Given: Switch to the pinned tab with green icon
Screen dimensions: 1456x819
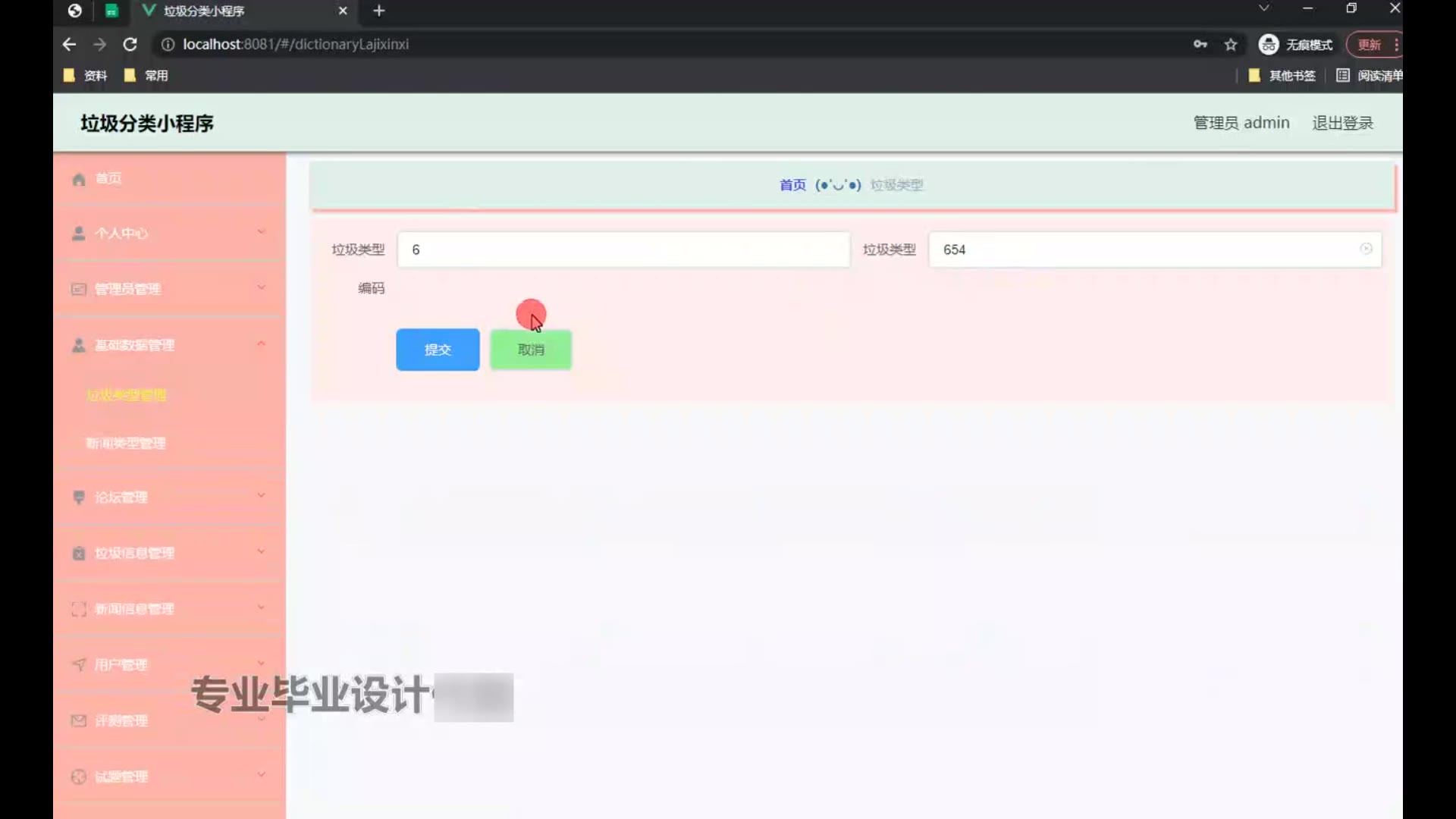Looking at the screenshot, I should pos(111,11).
